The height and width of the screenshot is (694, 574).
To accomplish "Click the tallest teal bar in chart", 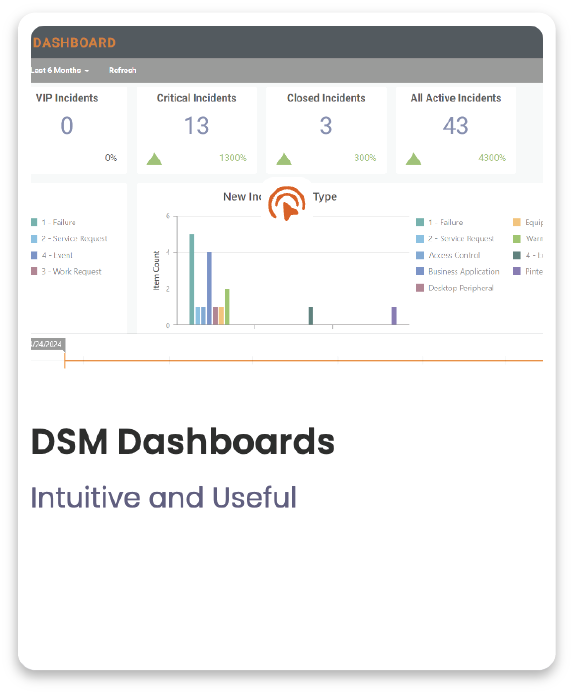I will point(192,279).
